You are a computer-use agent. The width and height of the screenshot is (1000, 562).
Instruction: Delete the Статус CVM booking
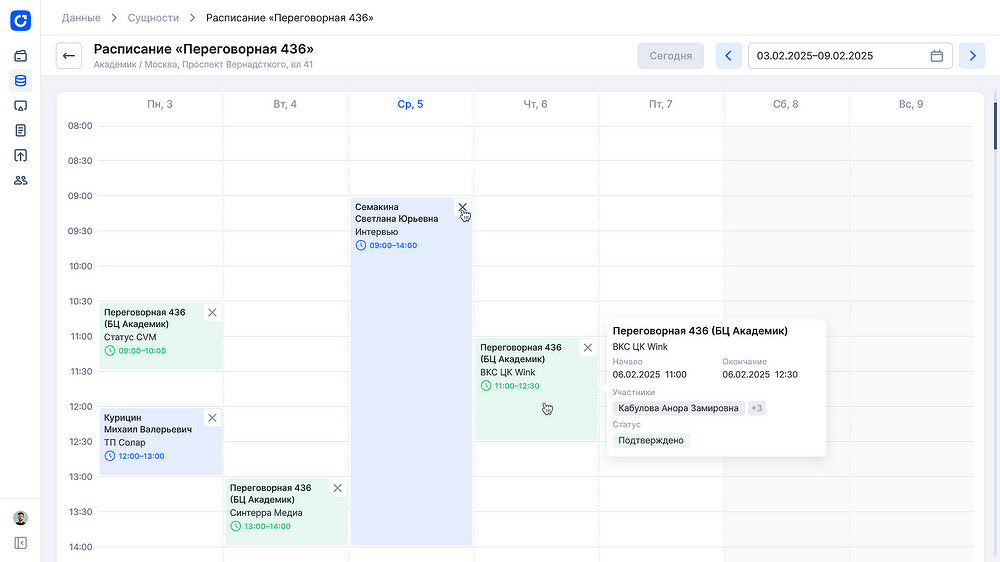pyautogui.click(x=212, y=313)
